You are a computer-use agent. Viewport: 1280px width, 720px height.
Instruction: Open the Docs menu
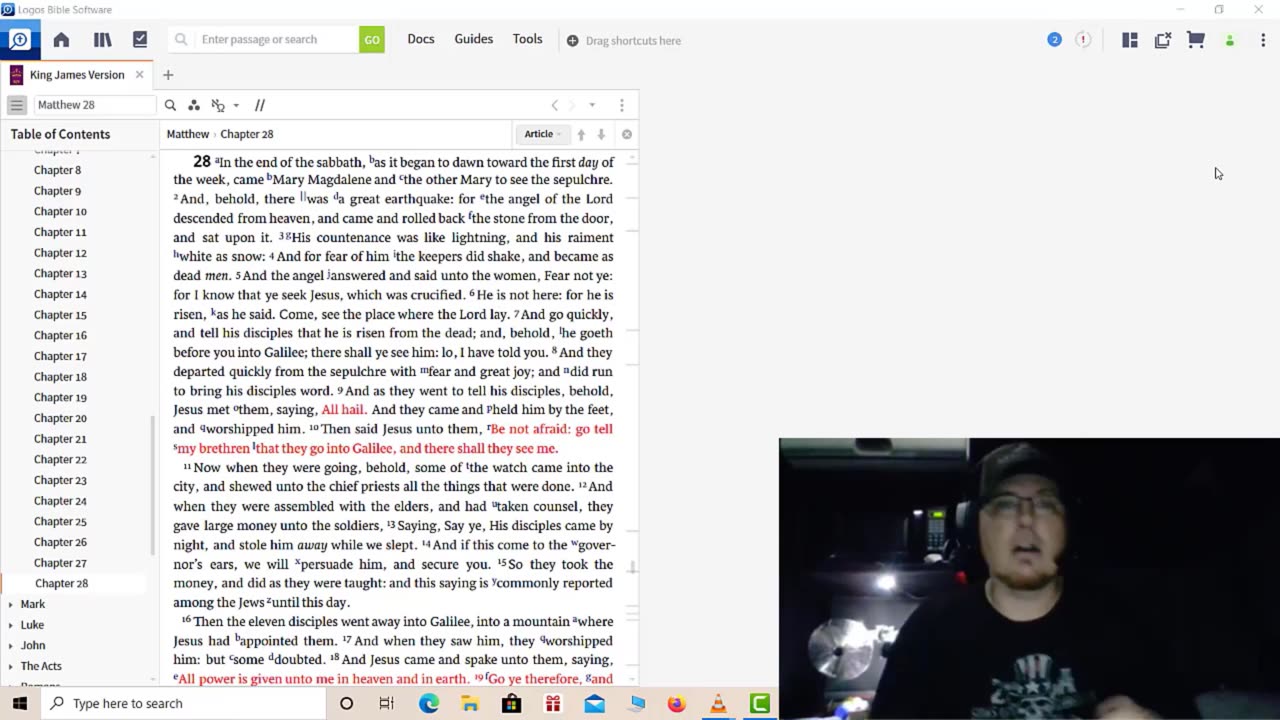(421, 39)
